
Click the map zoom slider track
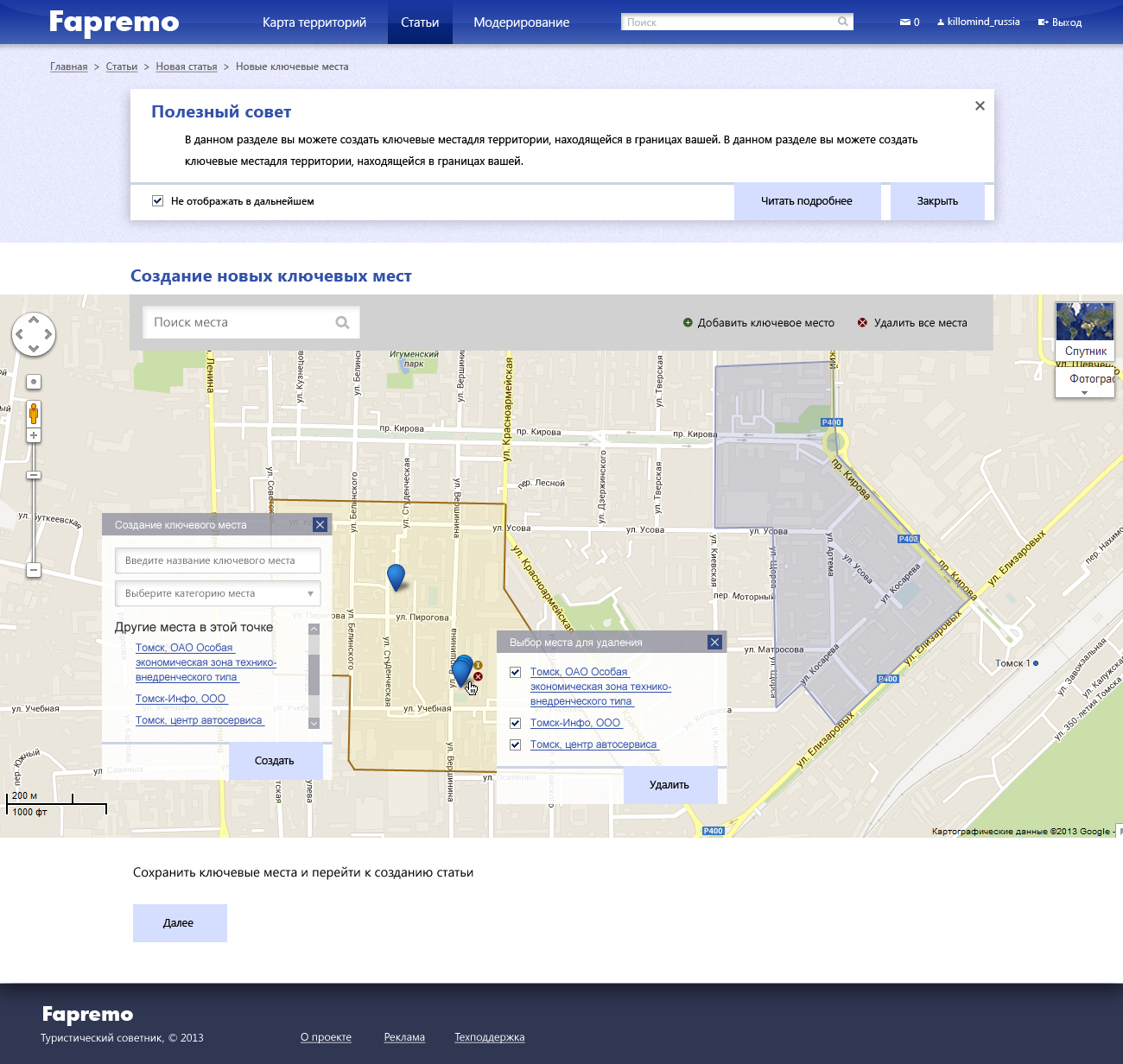34,518
